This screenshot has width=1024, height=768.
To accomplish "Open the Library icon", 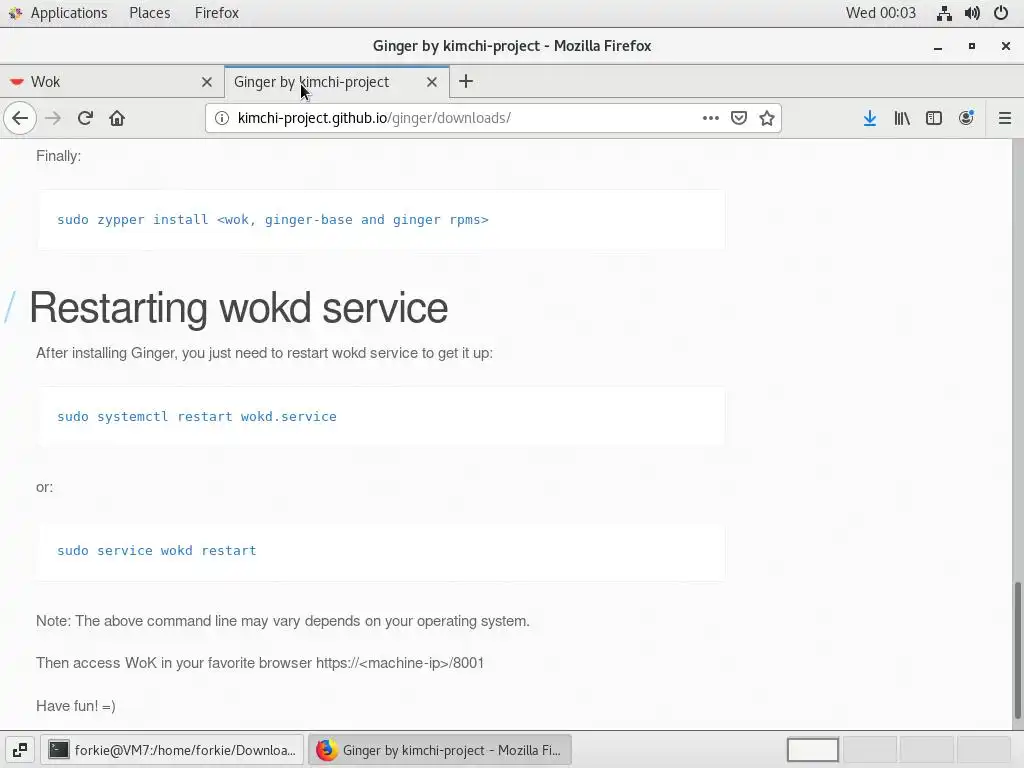I will pyautogui.click(x=902, y=118).
